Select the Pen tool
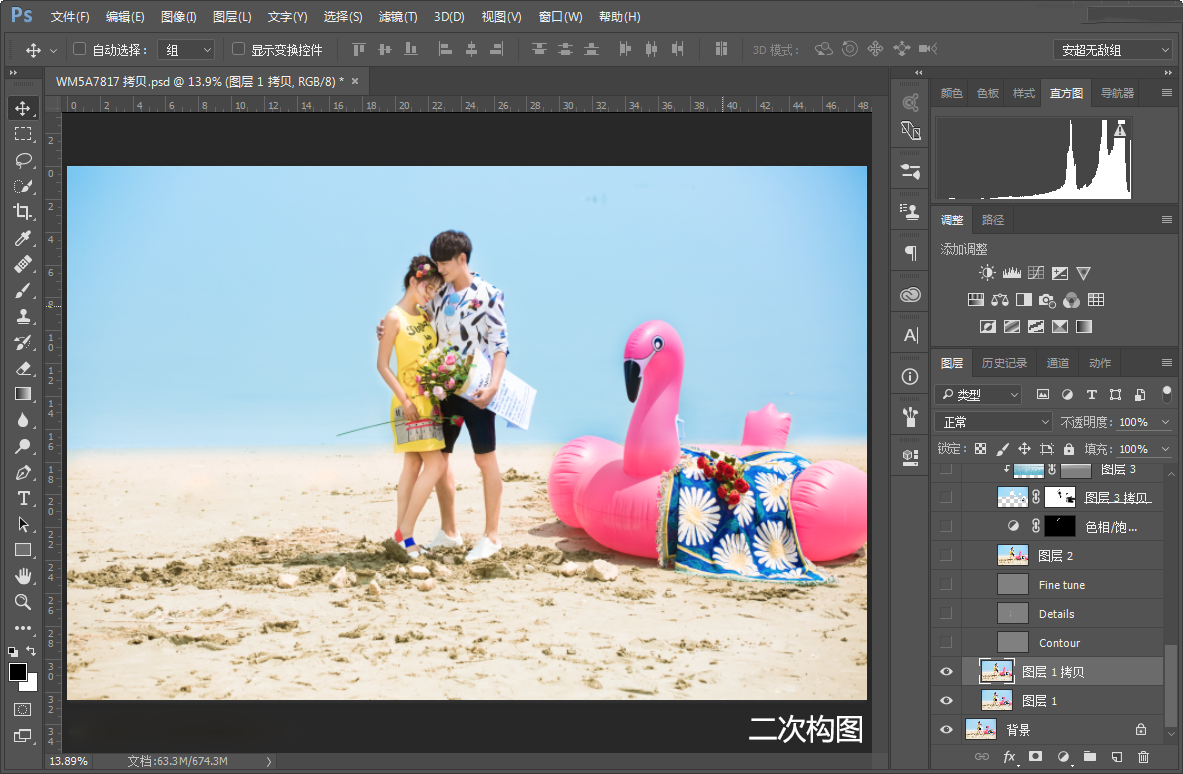 (x=23, y=472)
